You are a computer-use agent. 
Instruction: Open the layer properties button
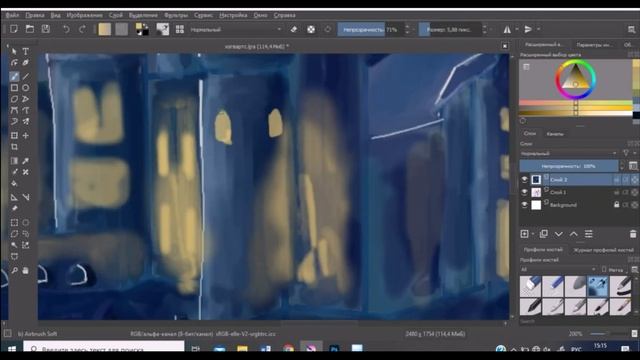click(x=589, y=234)
